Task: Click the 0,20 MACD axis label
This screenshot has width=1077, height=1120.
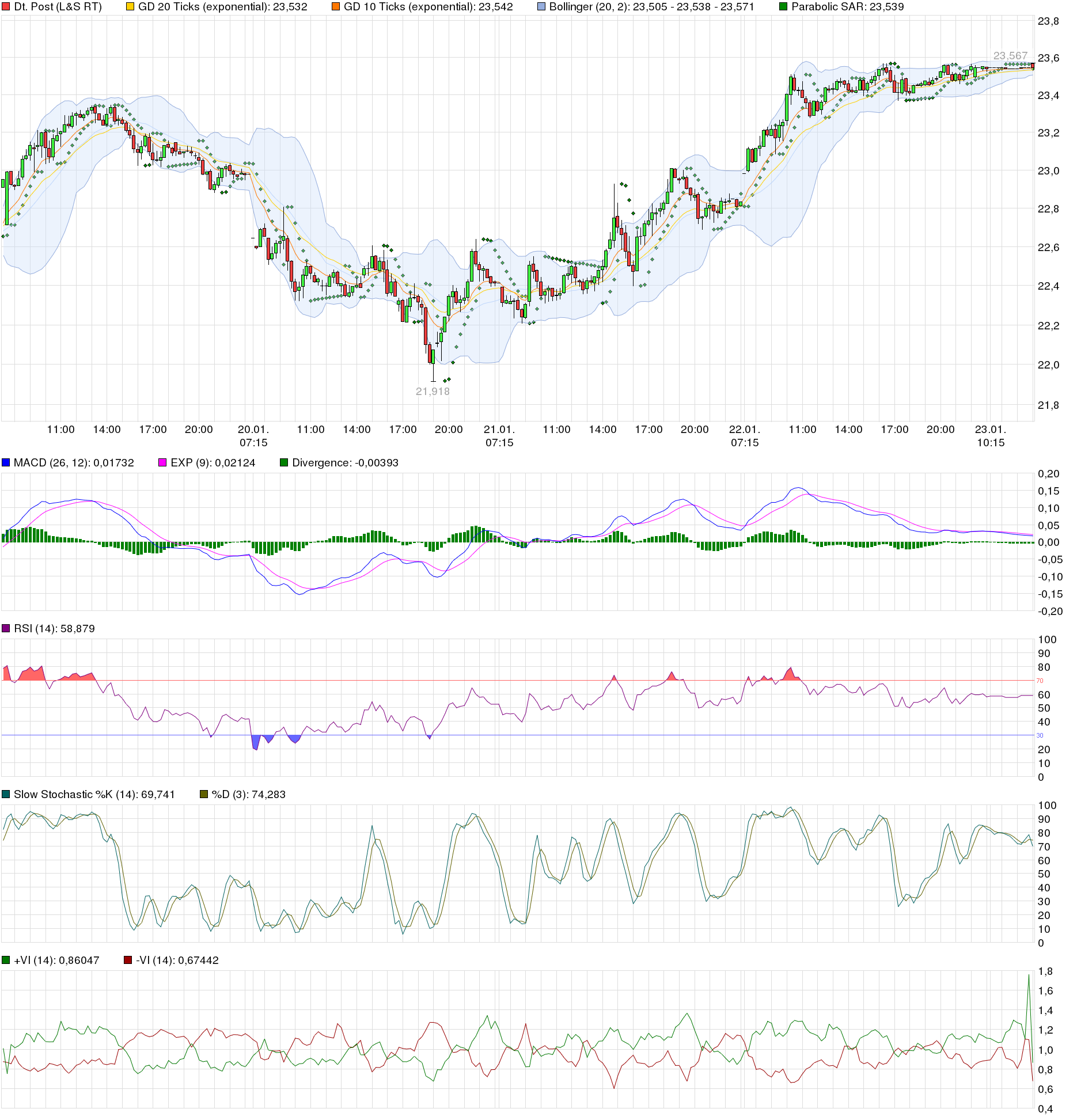Action: (x=1049, y=473)
